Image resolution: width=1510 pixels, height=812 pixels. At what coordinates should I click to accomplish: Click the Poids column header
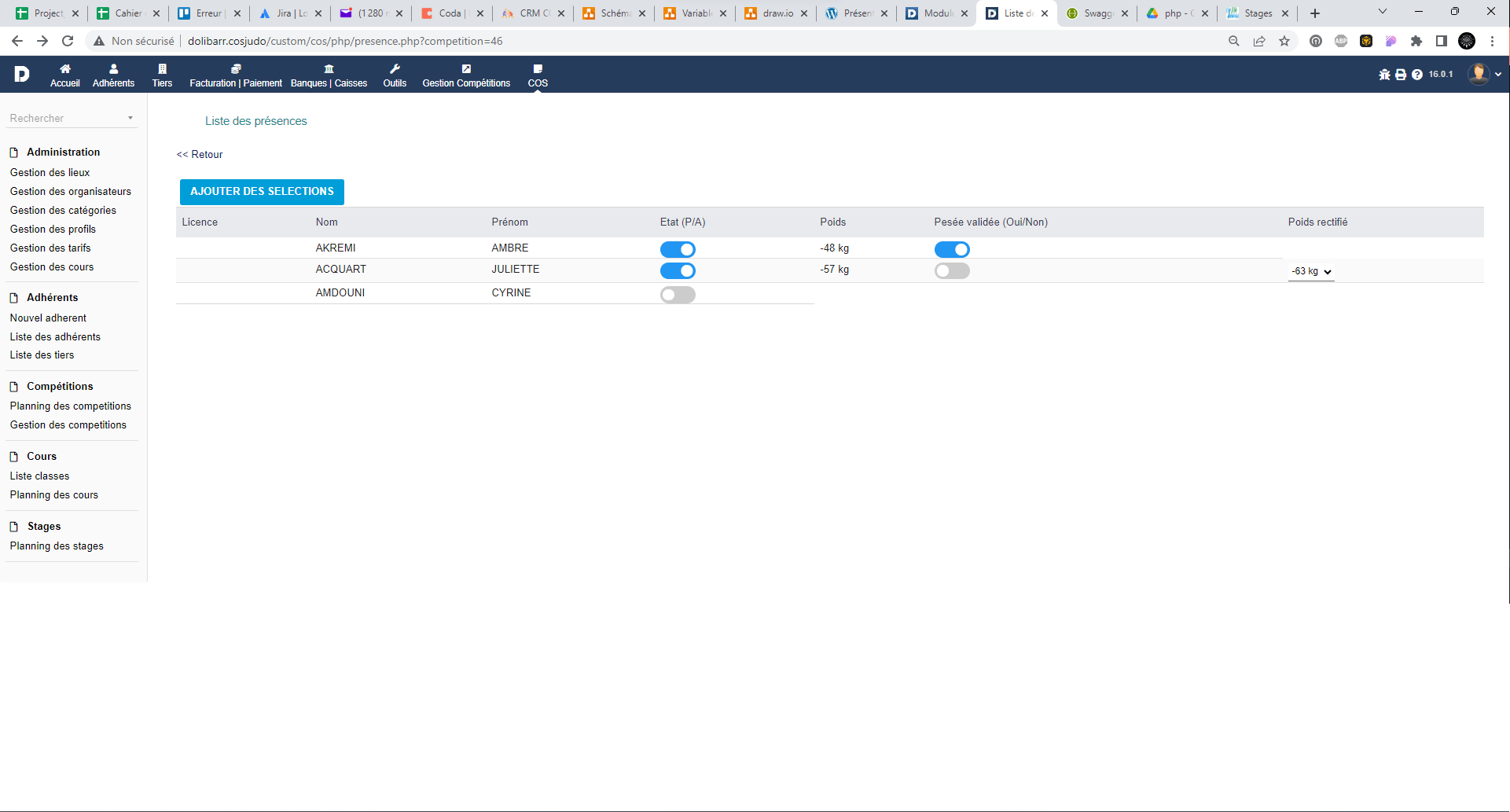(833, 222)
